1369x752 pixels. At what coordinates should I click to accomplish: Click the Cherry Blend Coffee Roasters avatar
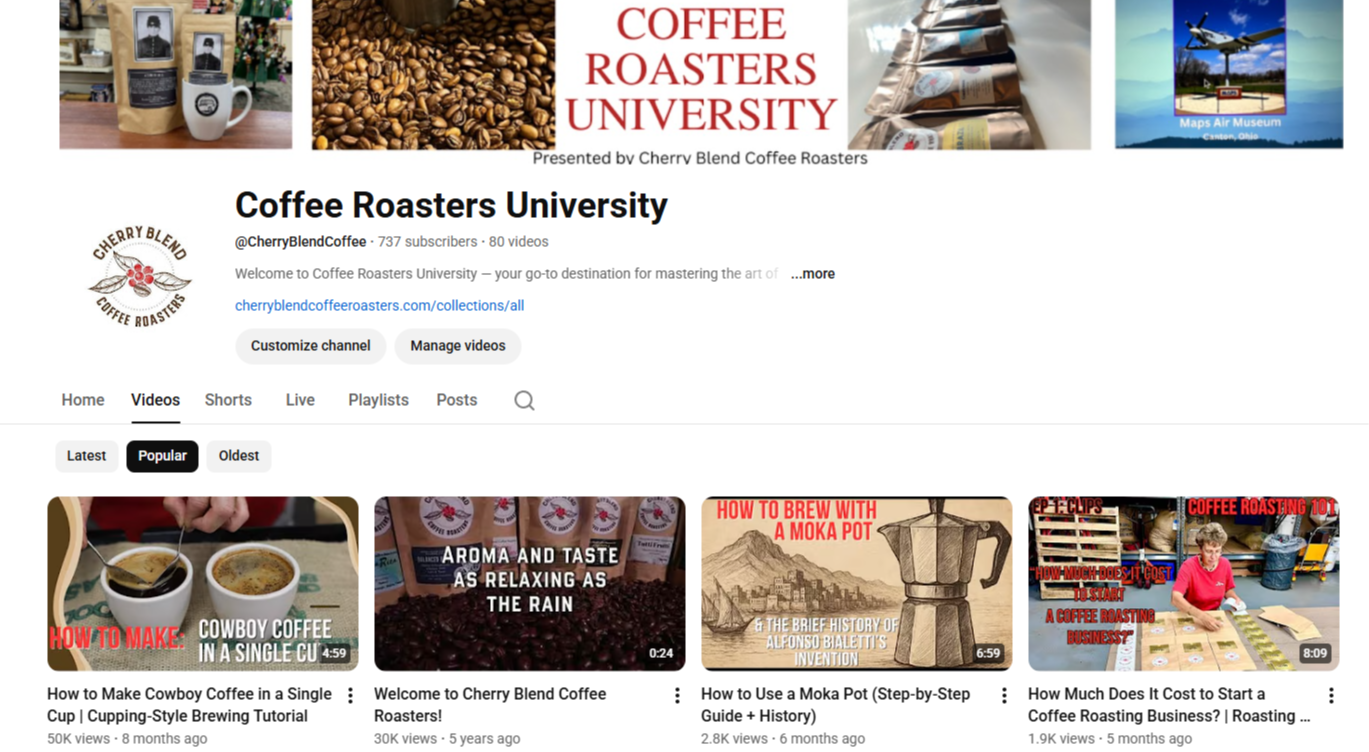[140, 276]
